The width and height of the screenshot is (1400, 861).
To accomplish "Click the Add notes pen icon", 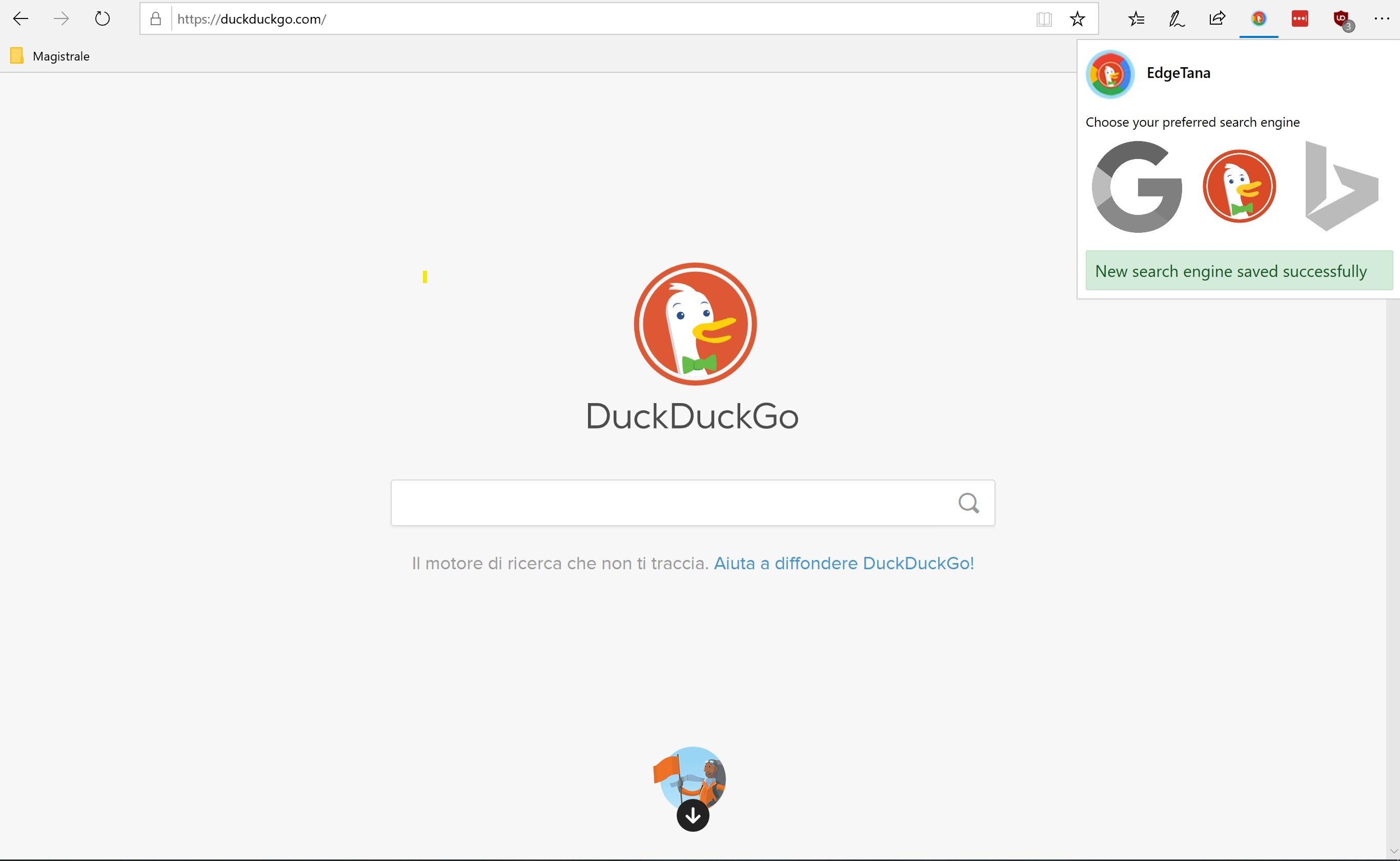I will [1176, 19].
